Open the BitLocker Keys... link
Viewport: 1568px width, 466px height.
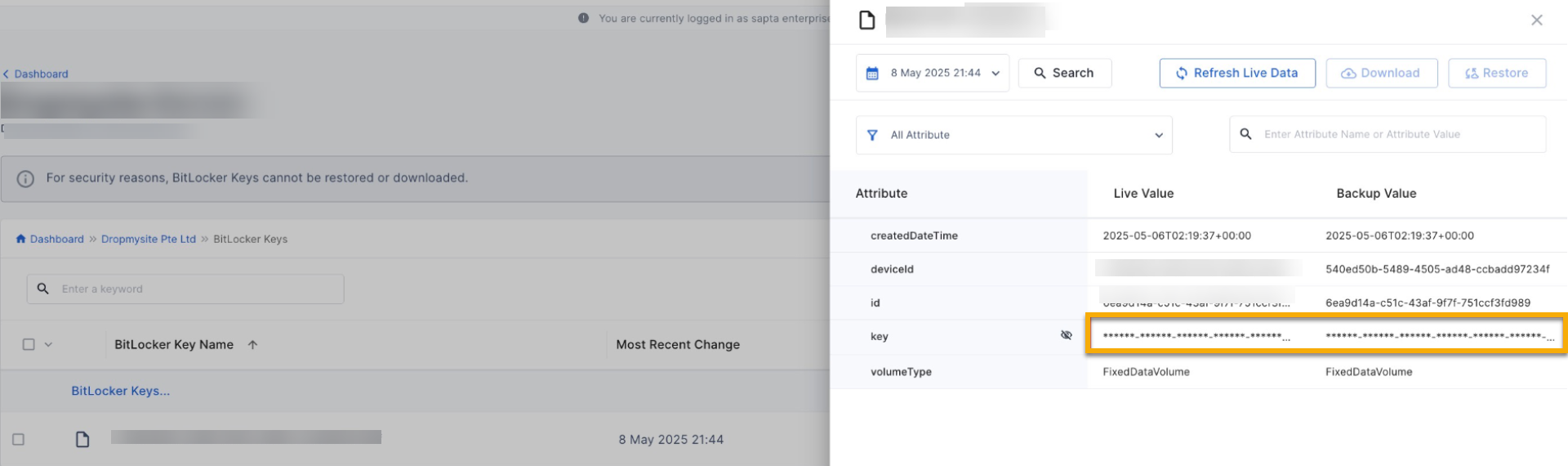point(121,391)
